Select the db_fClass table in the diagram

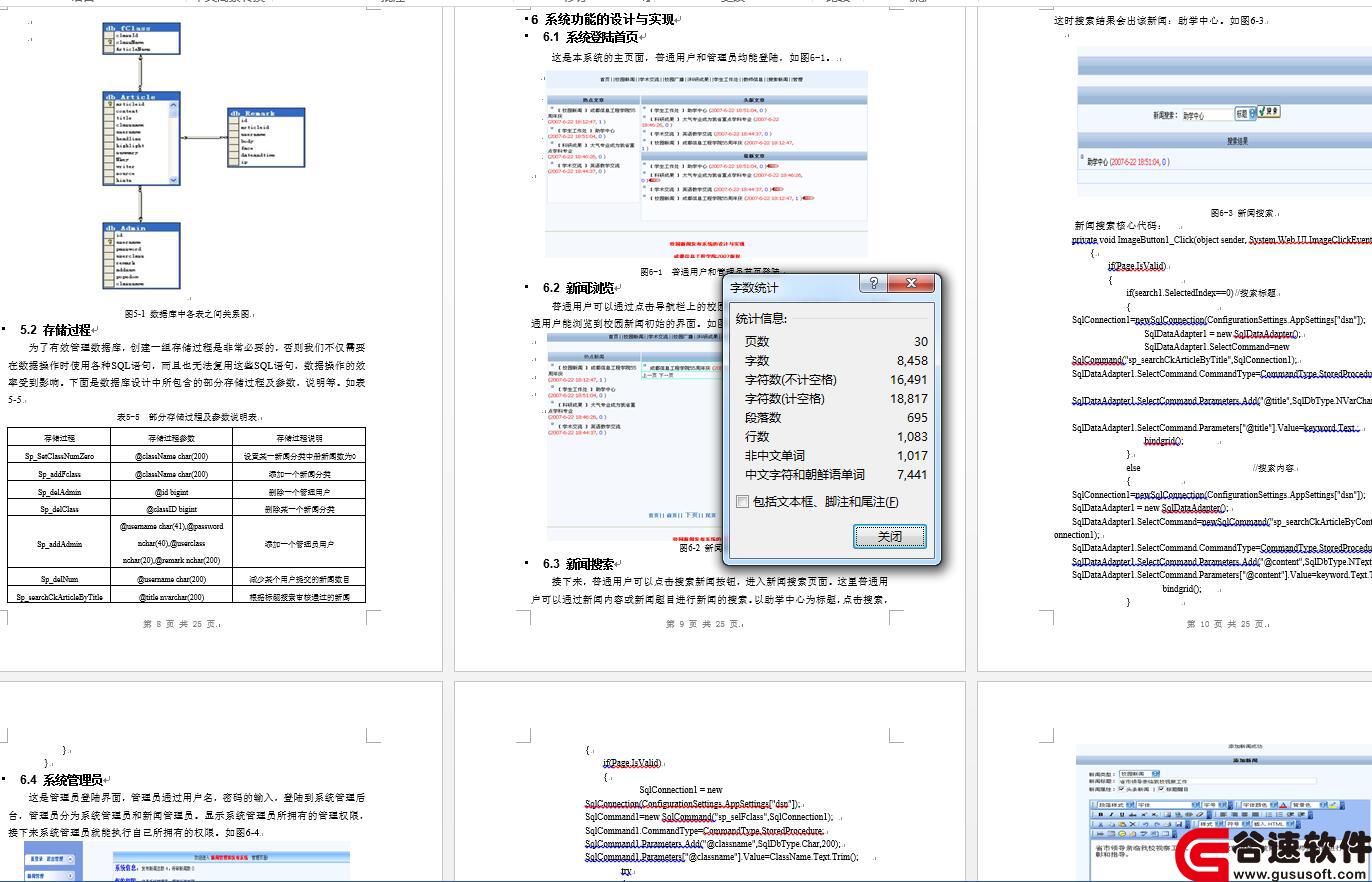click(x=142, y=38)
